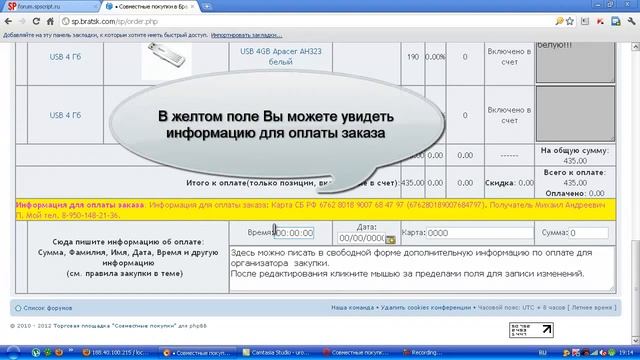
Task: Reload the page with refresh icon
Action: click(36, 21)
